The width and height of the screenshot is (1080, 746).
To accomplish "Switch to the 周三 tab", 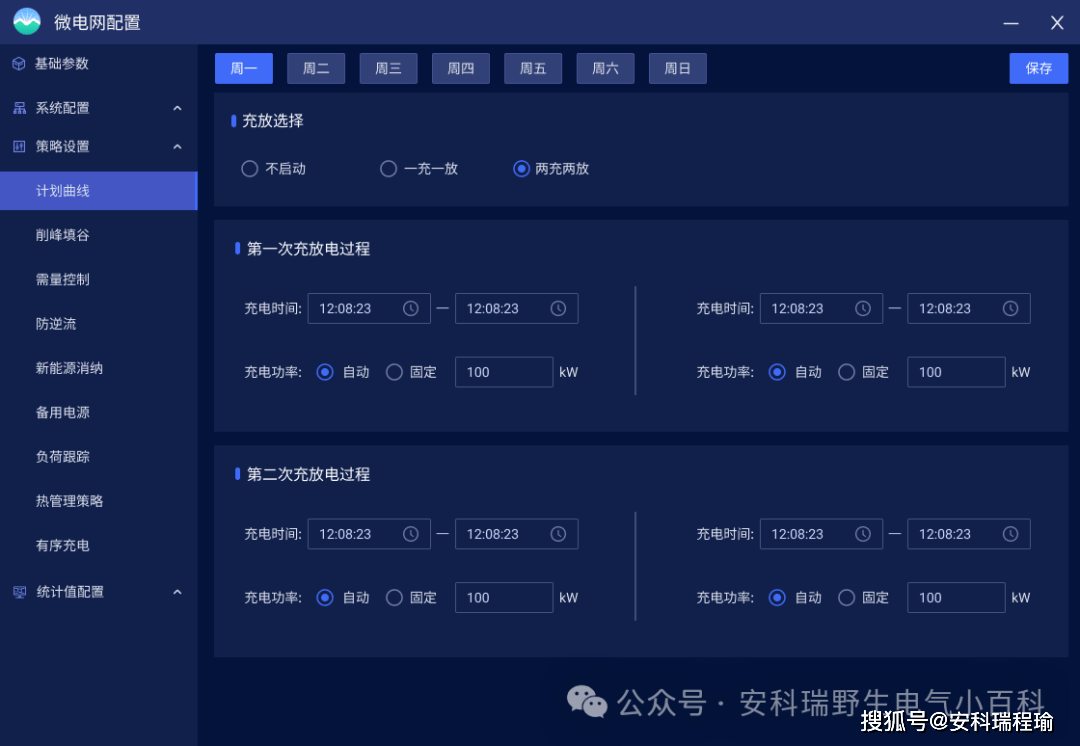I will pos(388,68).
